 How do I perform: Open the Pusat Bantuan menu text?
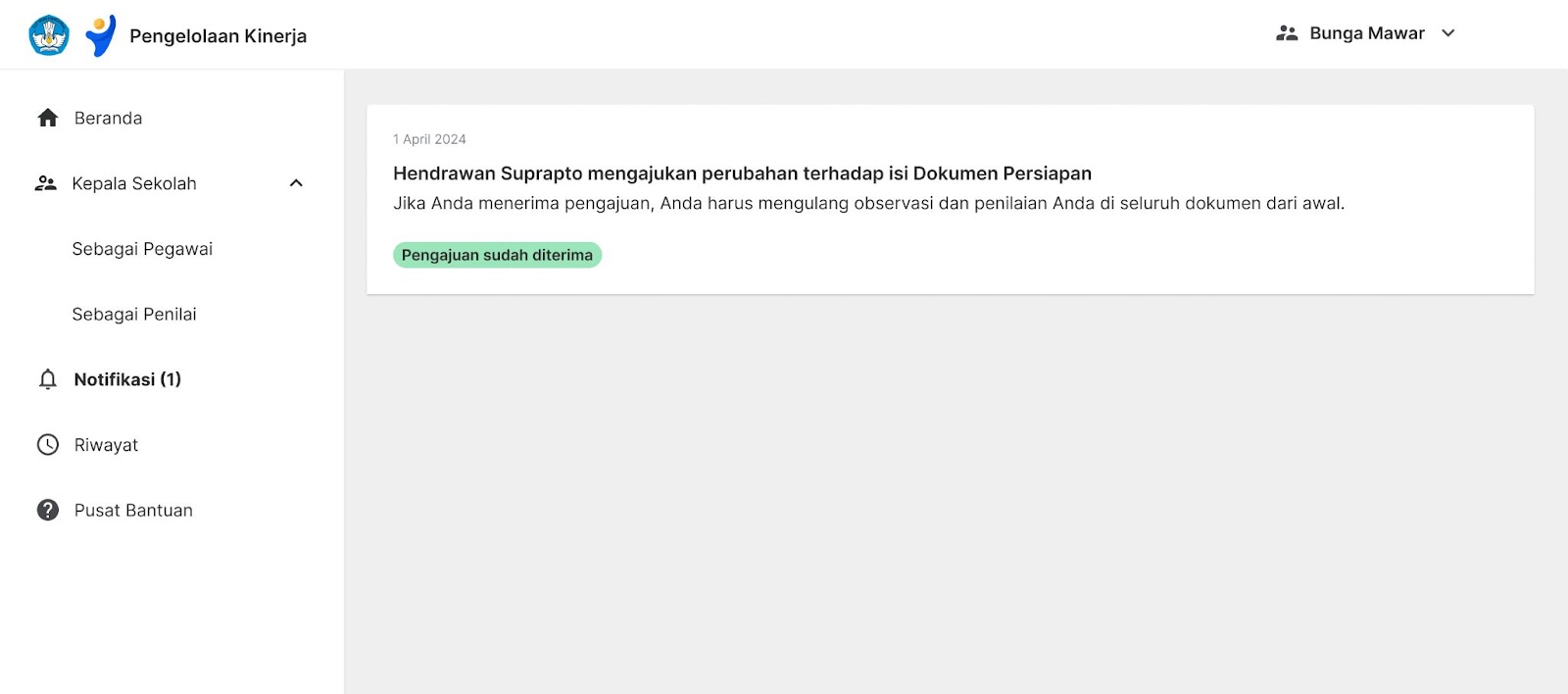point(133,511)
